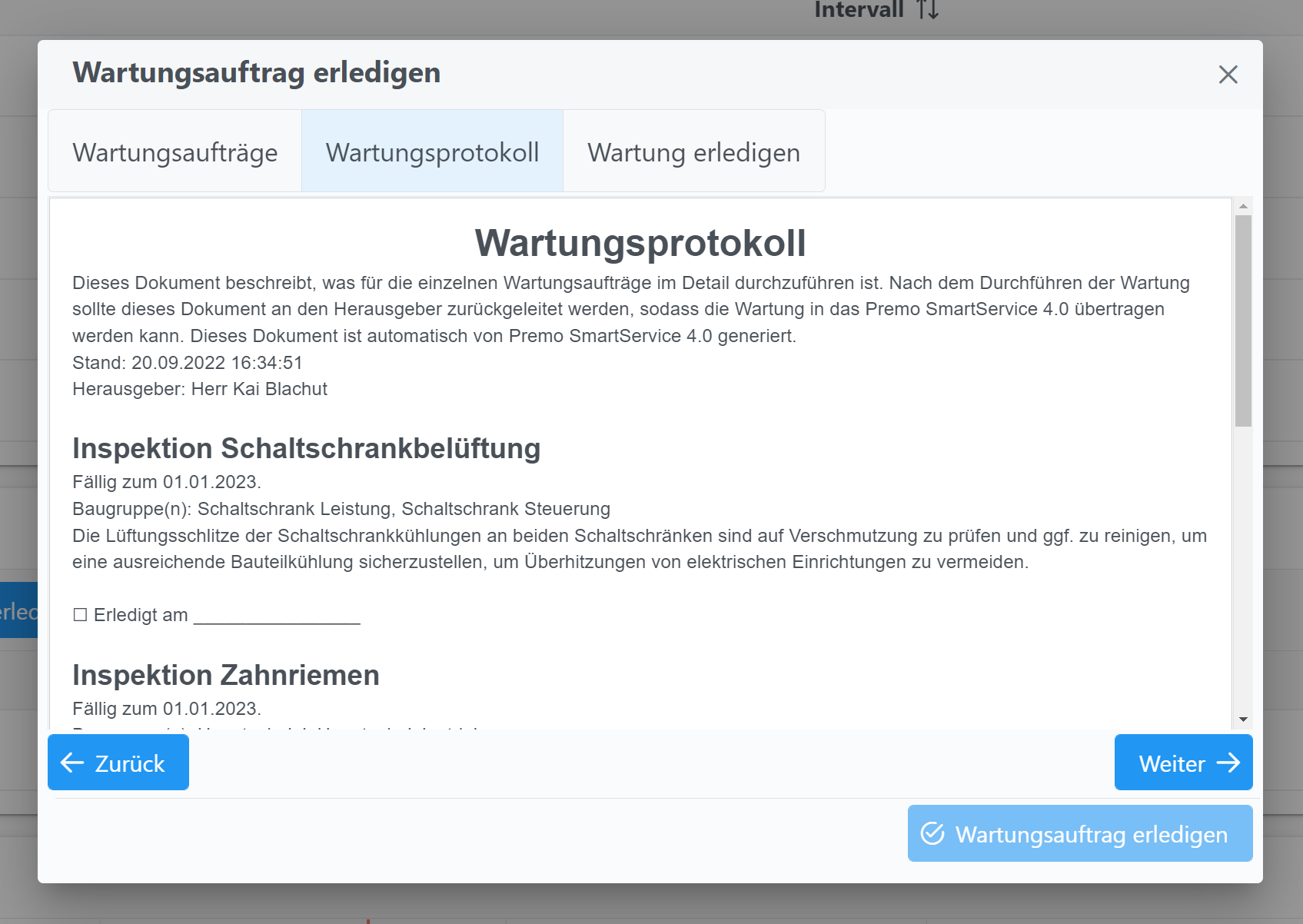Click the 'Erledigt am' date line
Screen dimensions: 1303x924
point(277,617)
